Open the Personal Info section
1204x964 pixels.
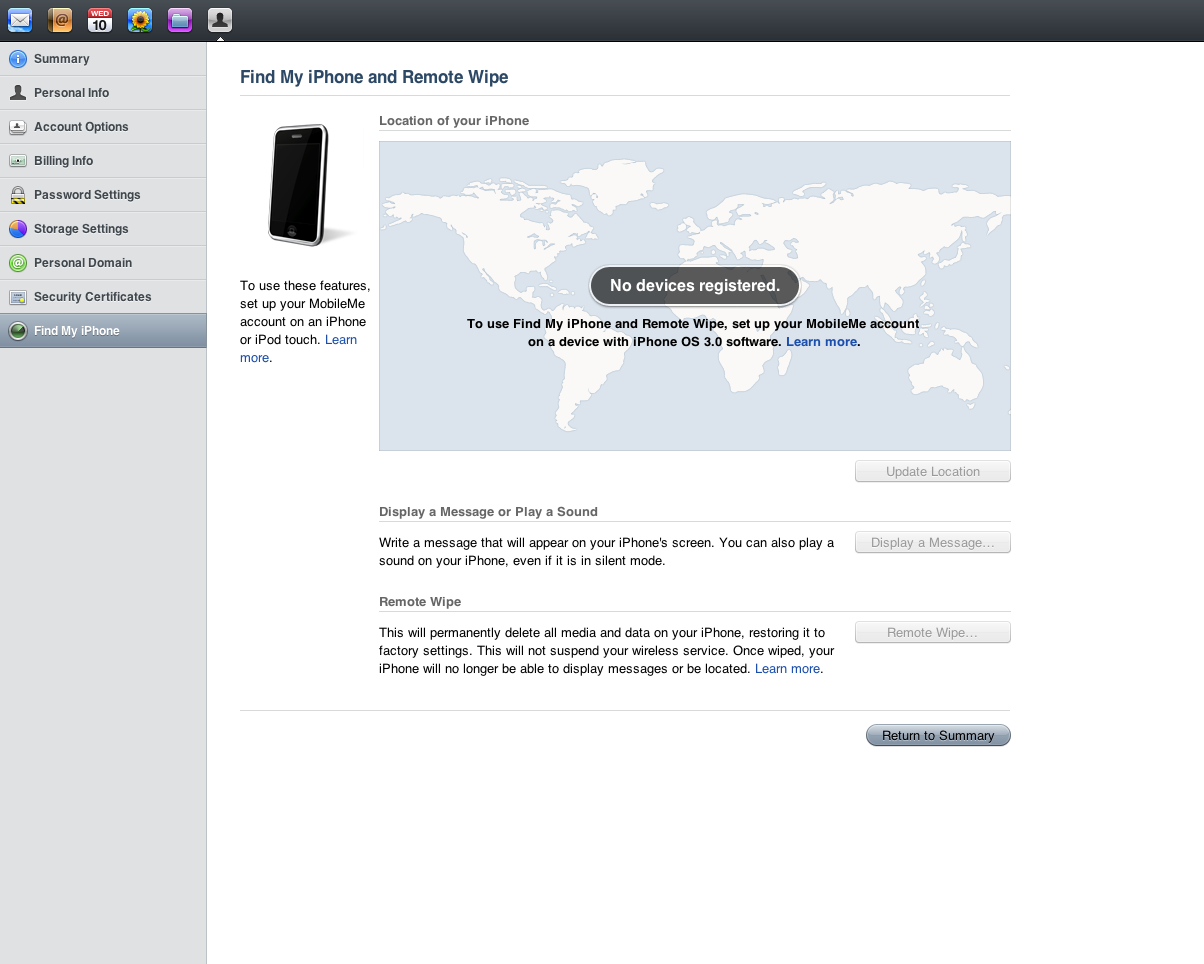click(x=103, y=93)
